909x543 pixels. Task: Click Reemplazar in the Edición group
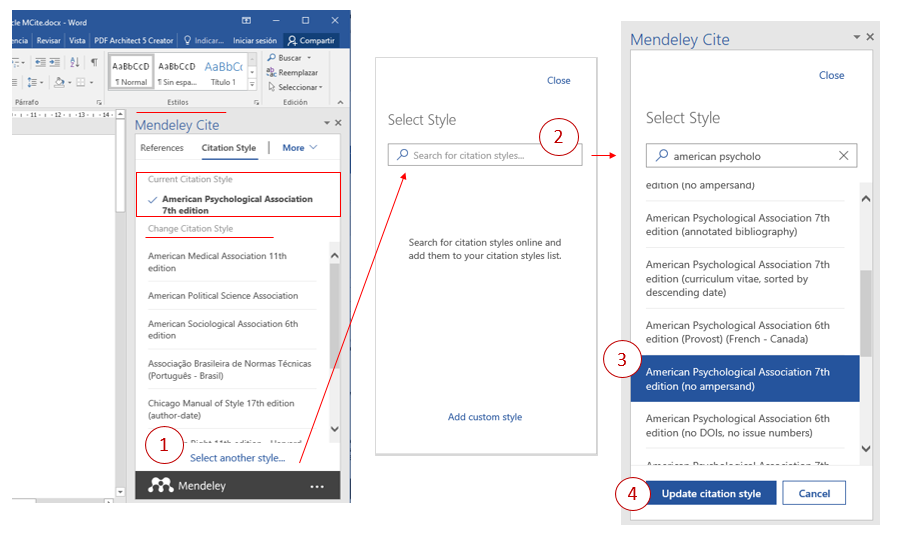coord(292,72)
